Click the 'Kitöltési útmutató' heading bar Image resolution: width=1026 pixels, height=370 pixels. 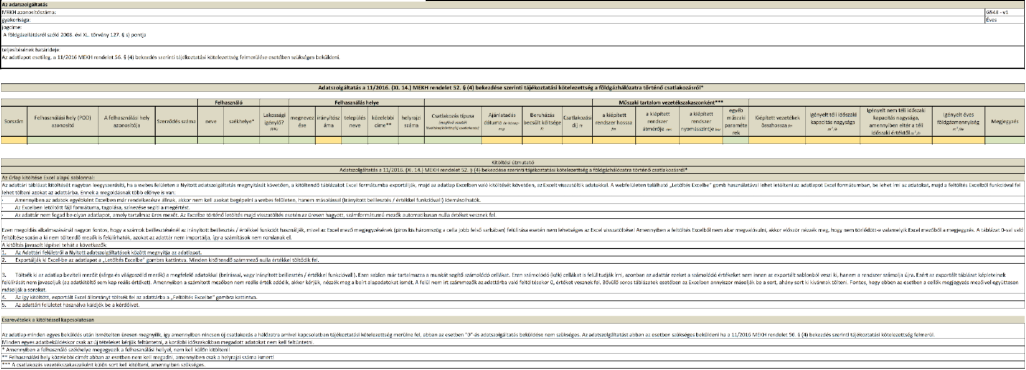click(x=513, y=161)
